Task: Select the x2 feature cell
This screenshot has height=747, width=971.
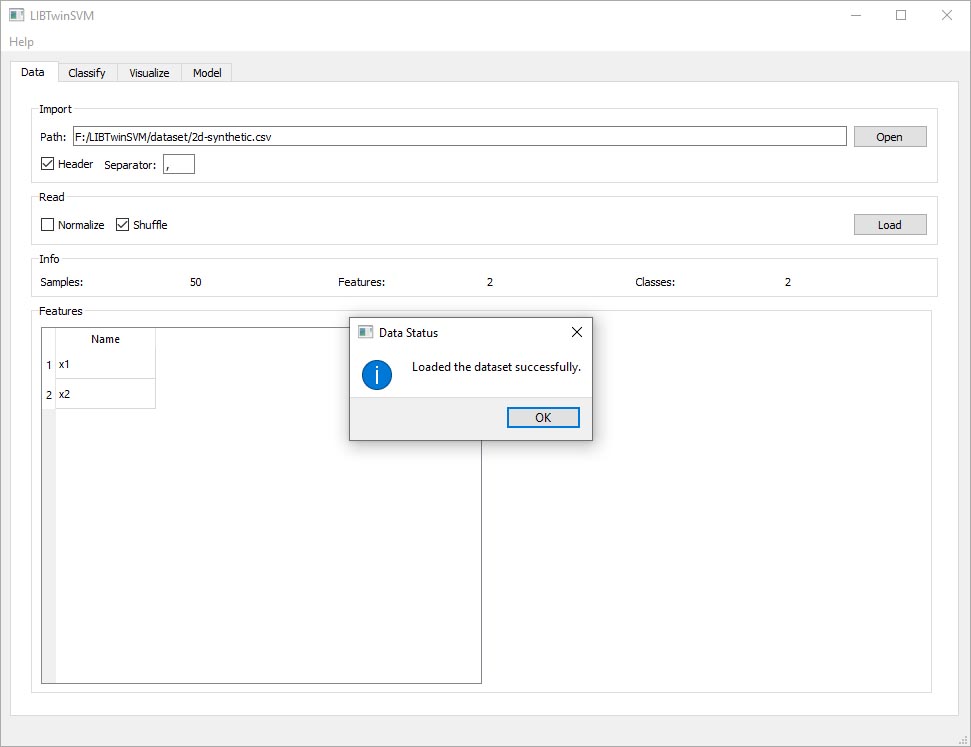Action: point(105,394)
